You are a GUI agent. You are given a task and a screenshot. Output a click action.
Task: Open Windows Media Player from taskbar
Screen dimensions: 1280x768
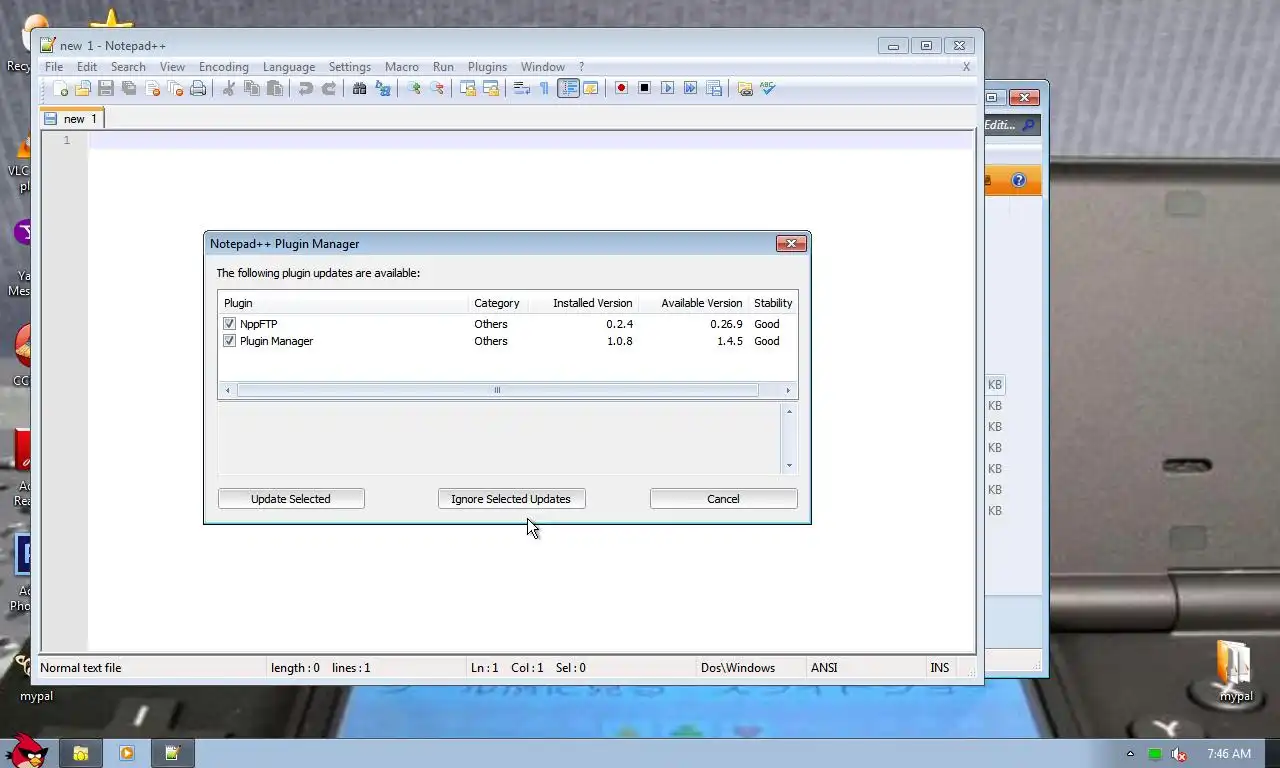pyautogui.click(x=126, y=753)
